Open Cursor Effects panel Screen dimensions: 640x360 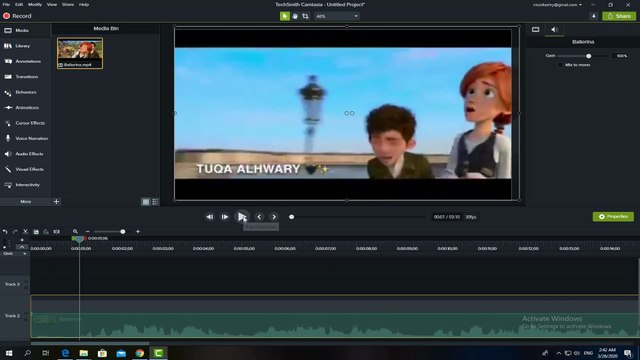tap(24, 123)
